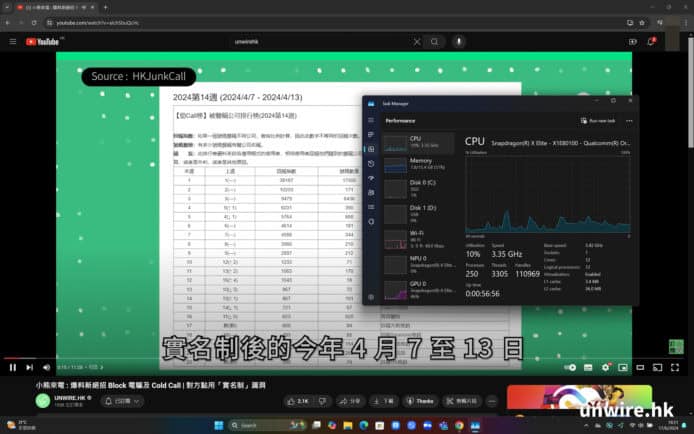Click the YouTube search magnifier button
Viewport: 694px width, 434px height.
click(434, 42)
